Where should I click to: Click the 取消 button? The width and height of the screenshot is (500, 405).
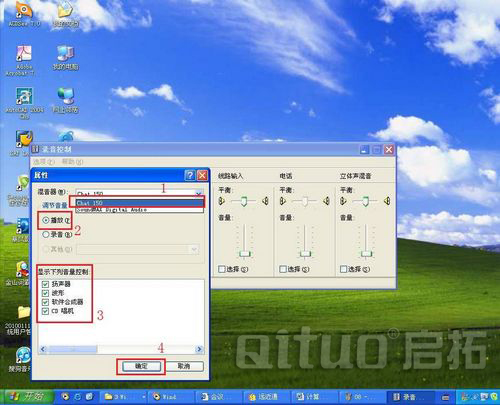pos(184,366)
